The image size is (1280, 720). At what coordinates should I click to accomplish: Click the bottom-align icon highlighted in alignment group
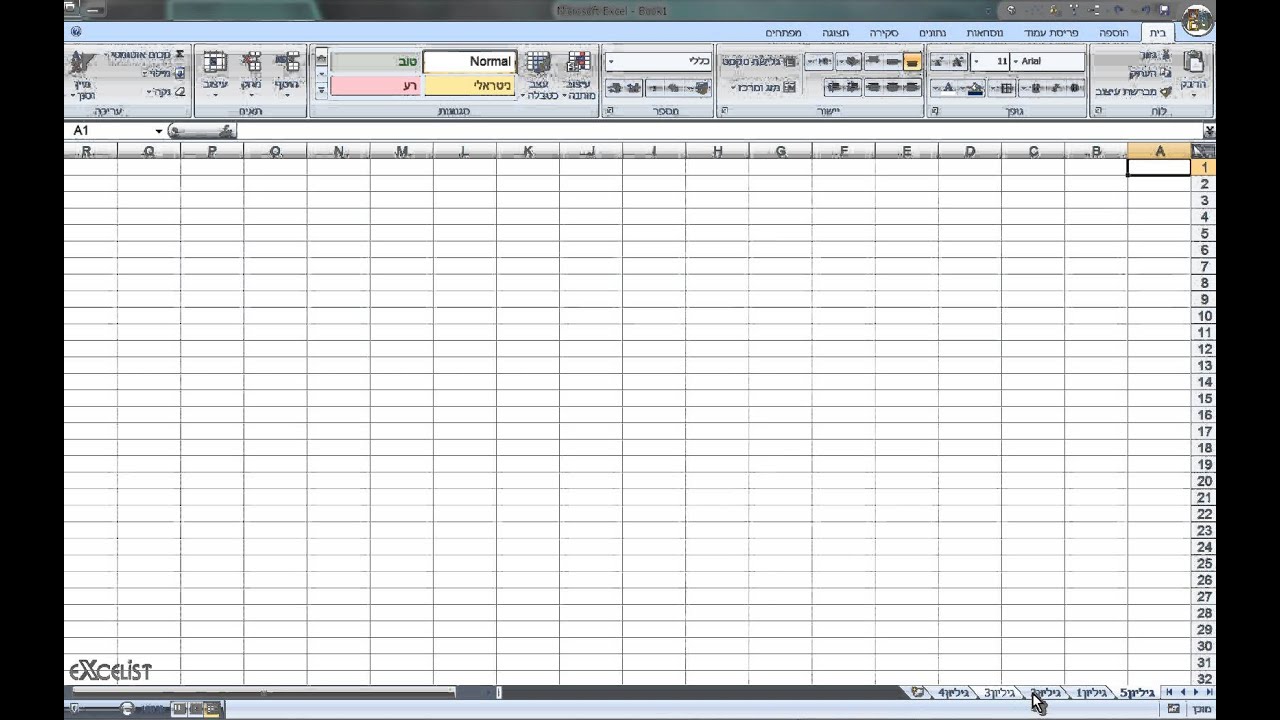(912, 62)
